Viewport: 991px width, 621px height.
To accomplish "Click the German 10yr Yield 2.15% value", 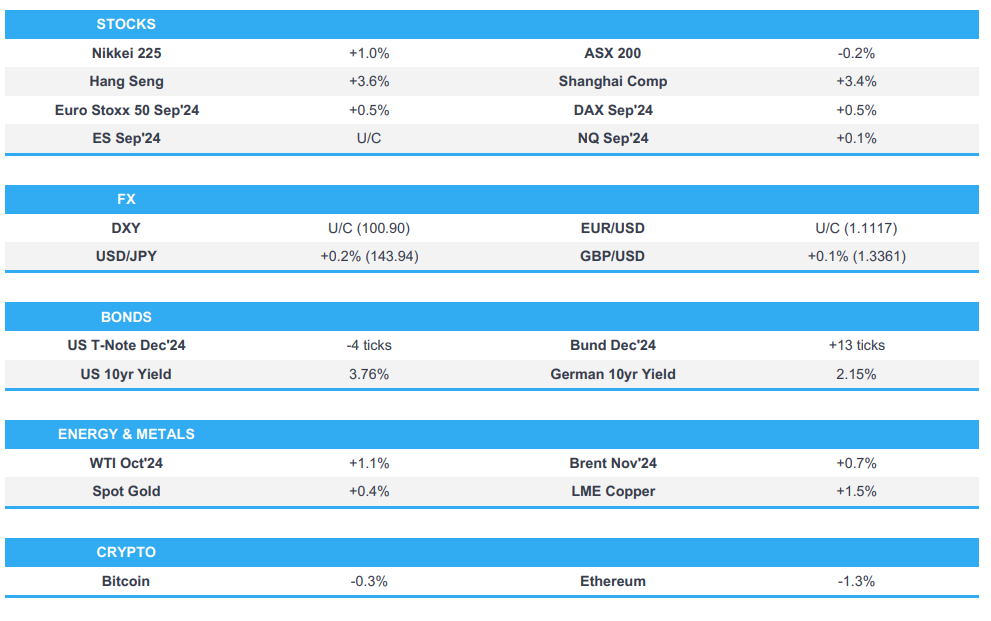I will click(x=856, y=374).
